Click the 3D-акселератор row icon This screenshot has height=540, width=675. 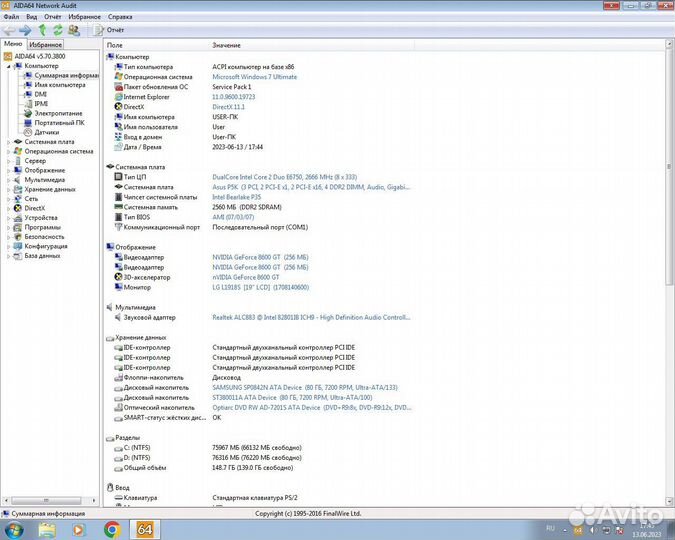[118, 277]
